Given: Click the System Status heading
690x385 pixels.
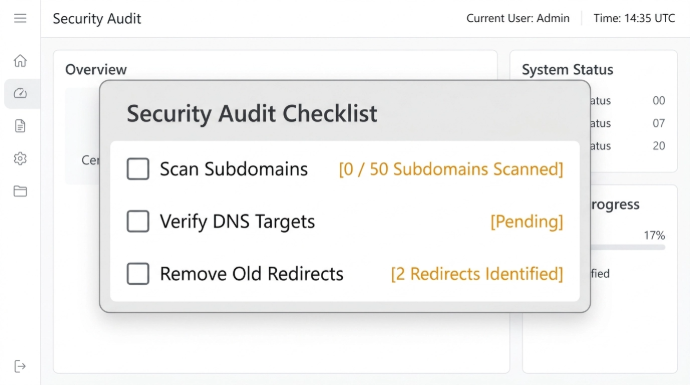Looking at the screenshot, I should pos(568,70).
